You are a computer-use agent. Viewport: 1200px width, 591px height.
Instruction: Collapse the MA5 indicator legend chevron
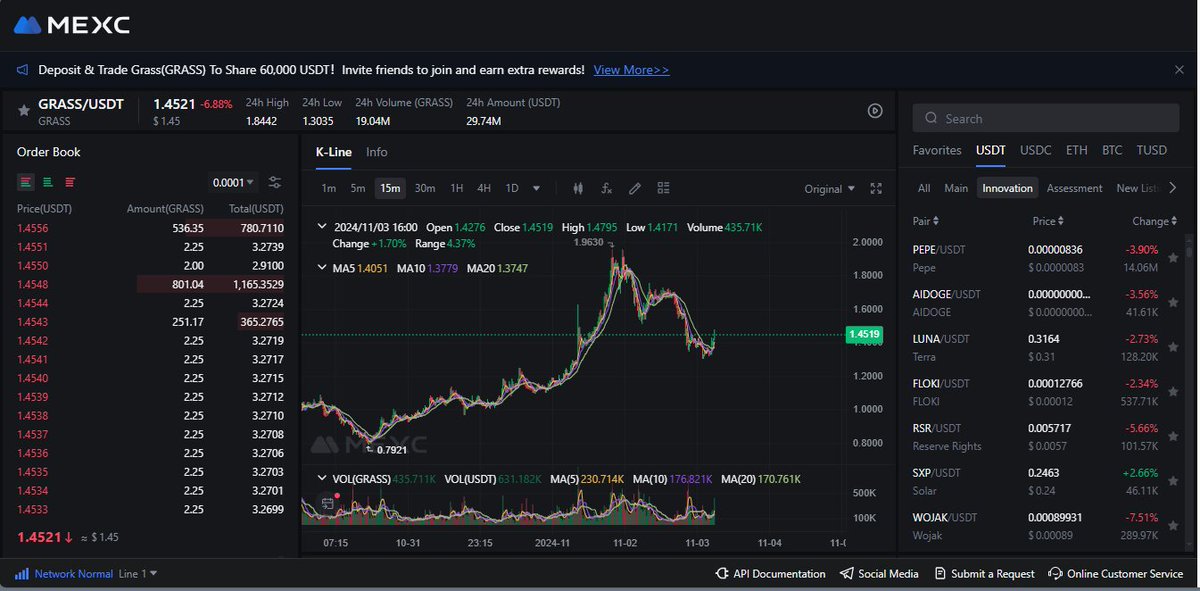pyautogui.click(x=322, y=267)
